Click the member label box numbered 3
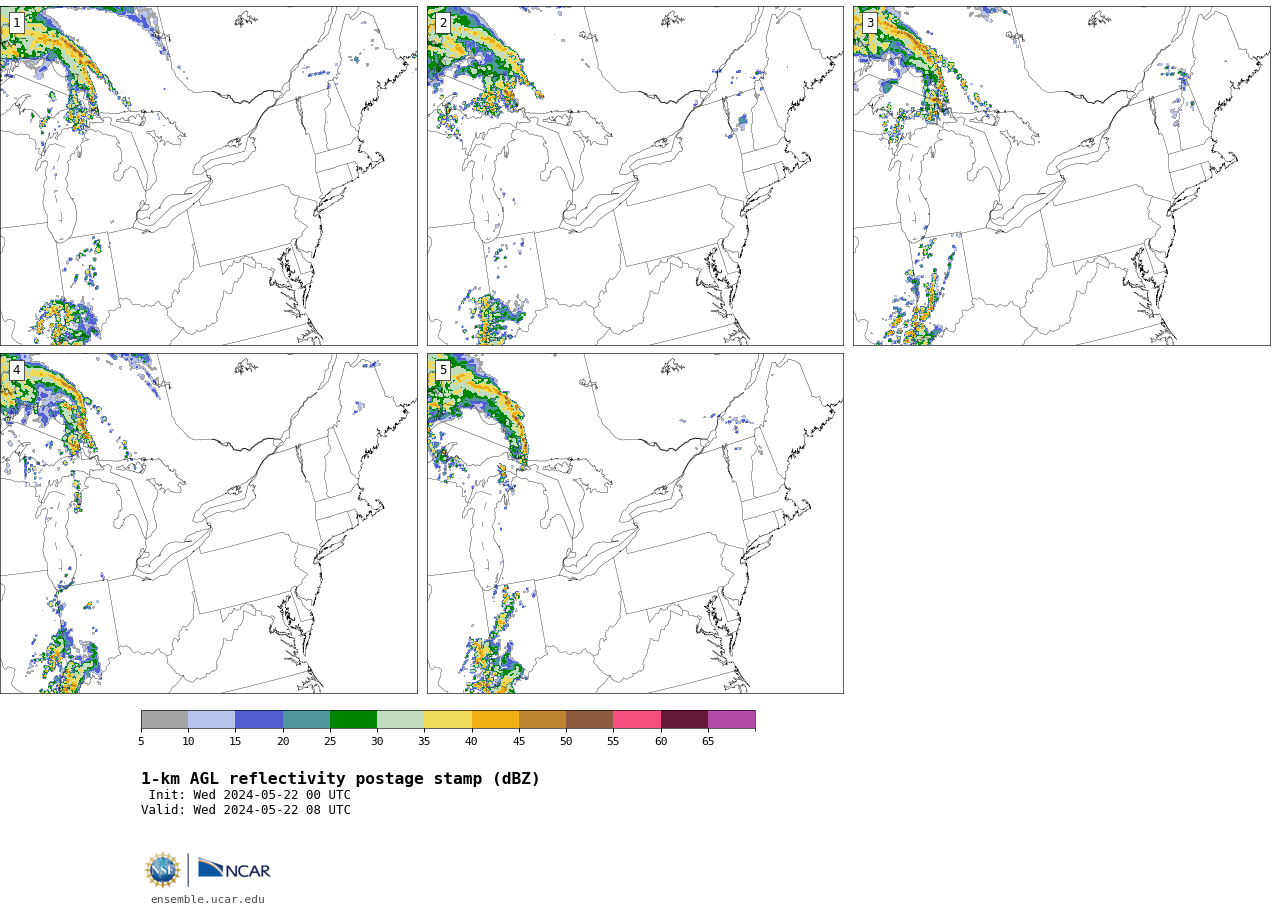This screenshot has width=1280, height=910. point(870,23)
